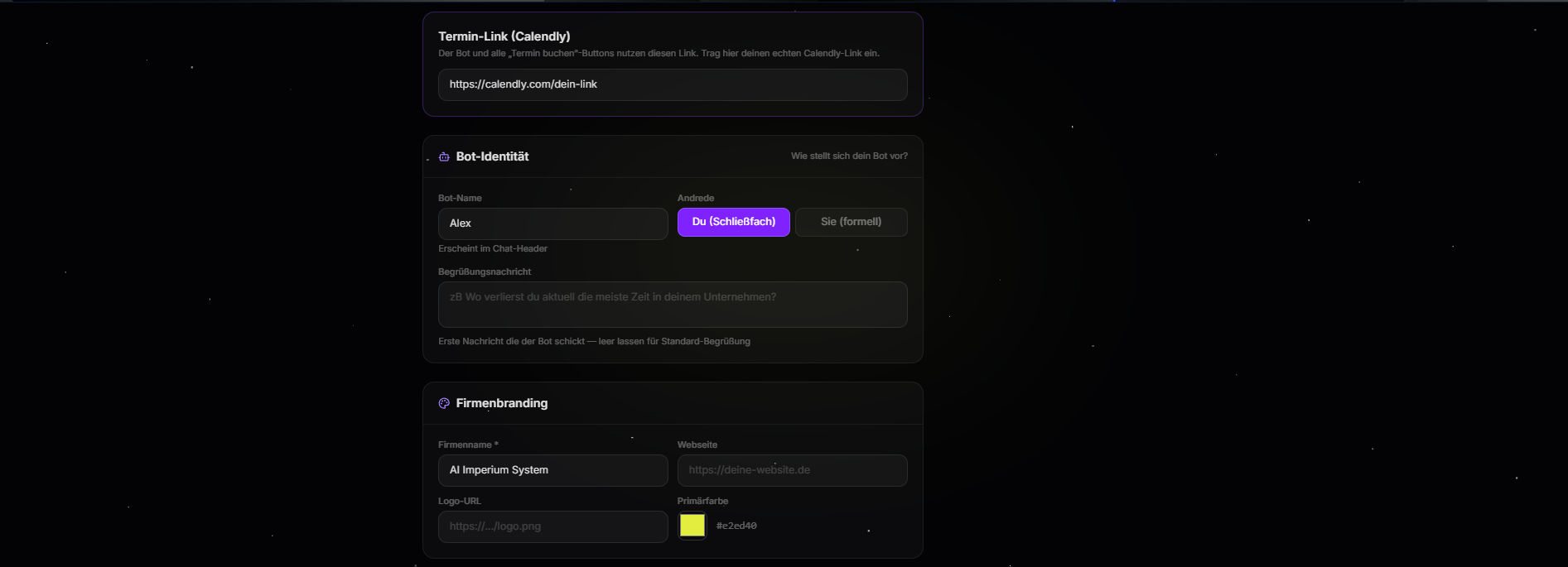Click the Logo-URL label
The width and height of the screenshot is (1568, 567).
point(460,501)
